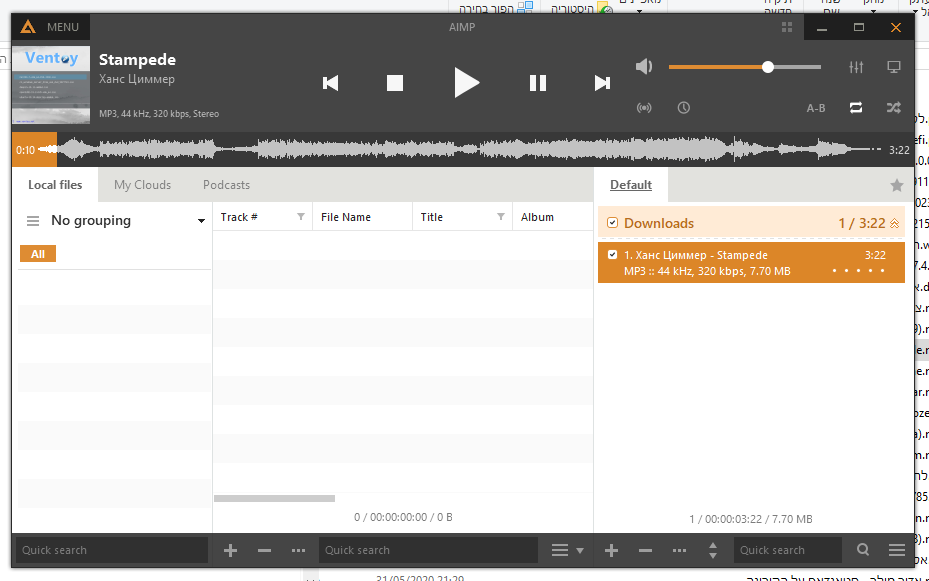Click the elapsed time 0:10
The image size is (929, 581).
click(25, 150)
